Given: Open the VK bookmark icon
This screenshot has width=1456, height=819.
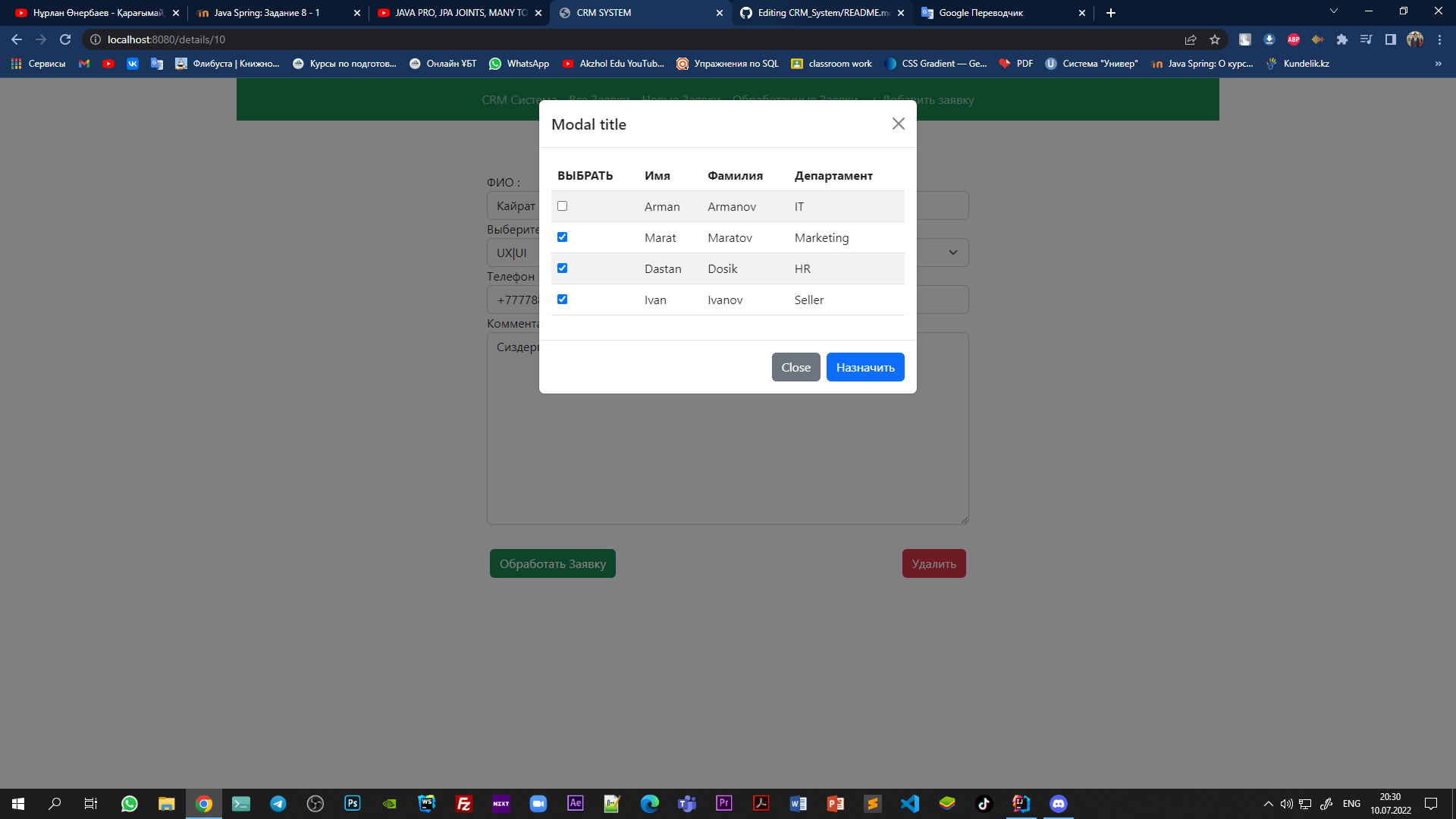Looking at the screenshot, I should 133,64.
